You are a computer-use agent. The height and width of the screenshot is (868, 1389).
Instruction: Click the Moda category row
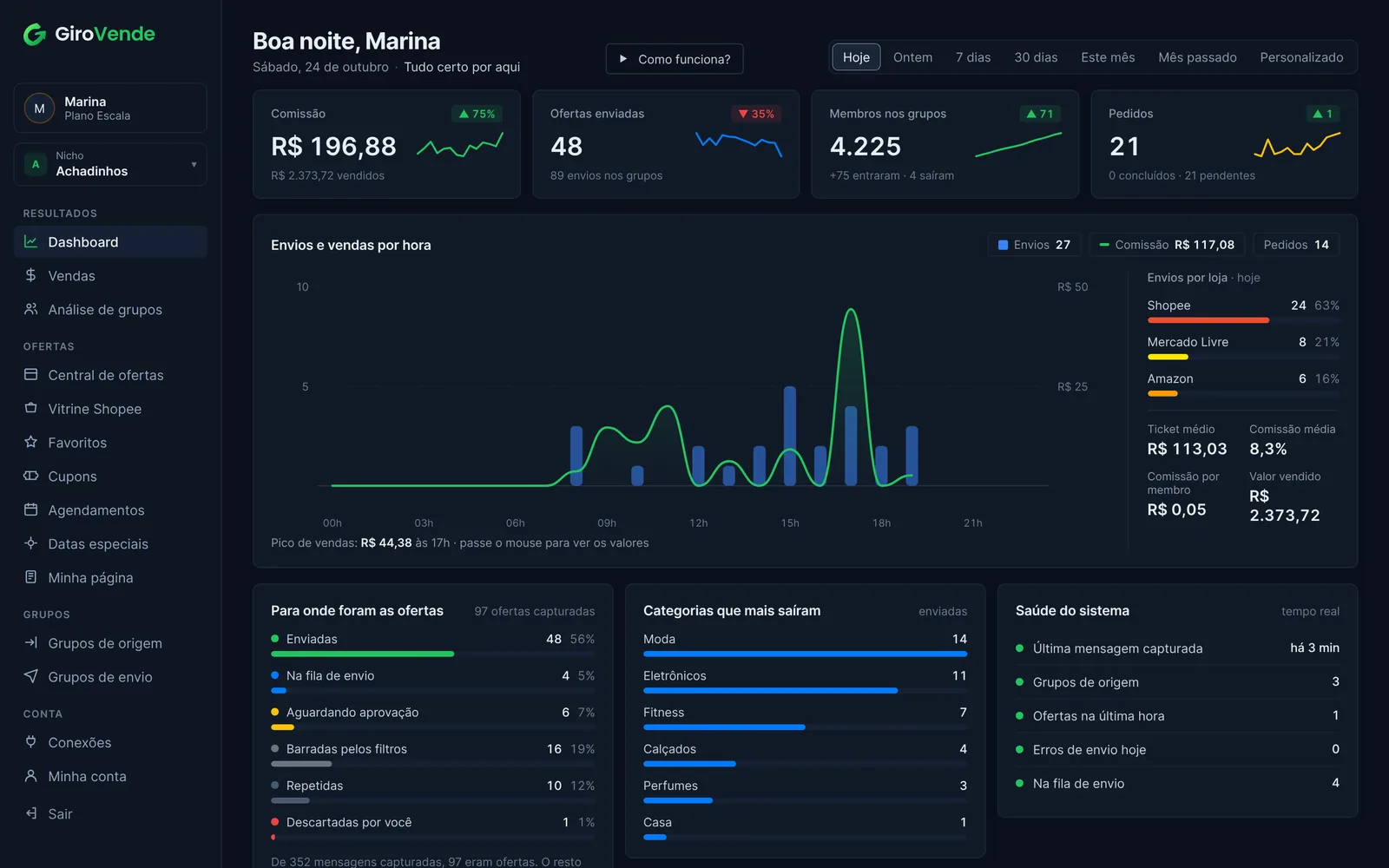805,645
